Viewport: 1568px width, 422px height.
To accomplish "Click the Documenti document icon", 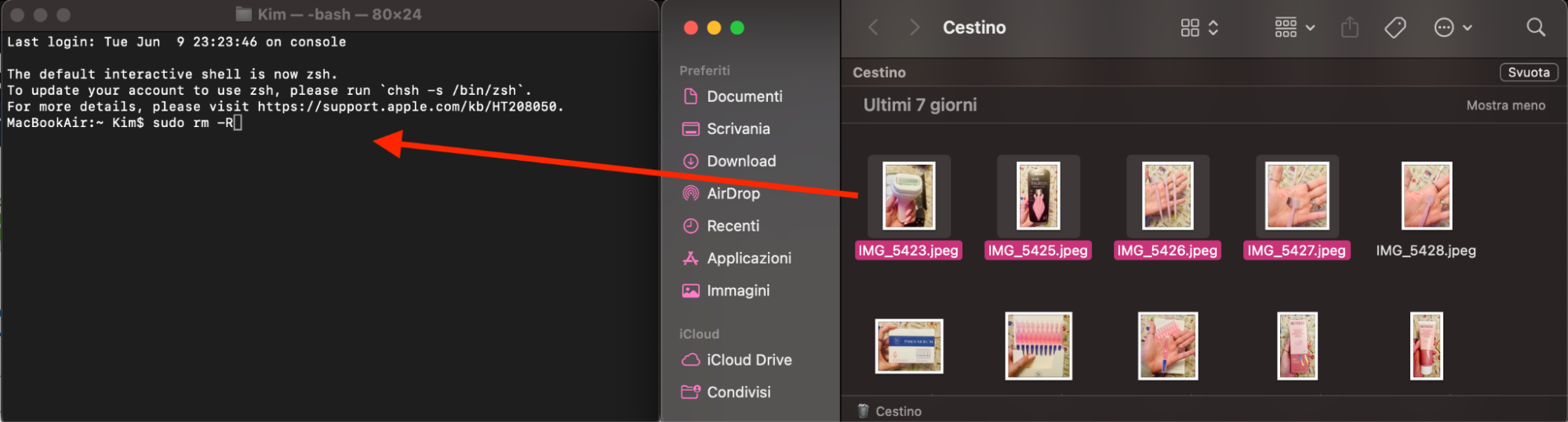I will (x=690, y=96).
